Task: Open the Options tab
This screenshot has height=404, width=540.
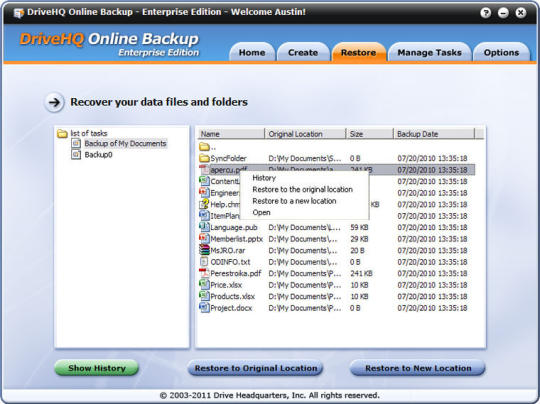Action: [x=501, y=52]
